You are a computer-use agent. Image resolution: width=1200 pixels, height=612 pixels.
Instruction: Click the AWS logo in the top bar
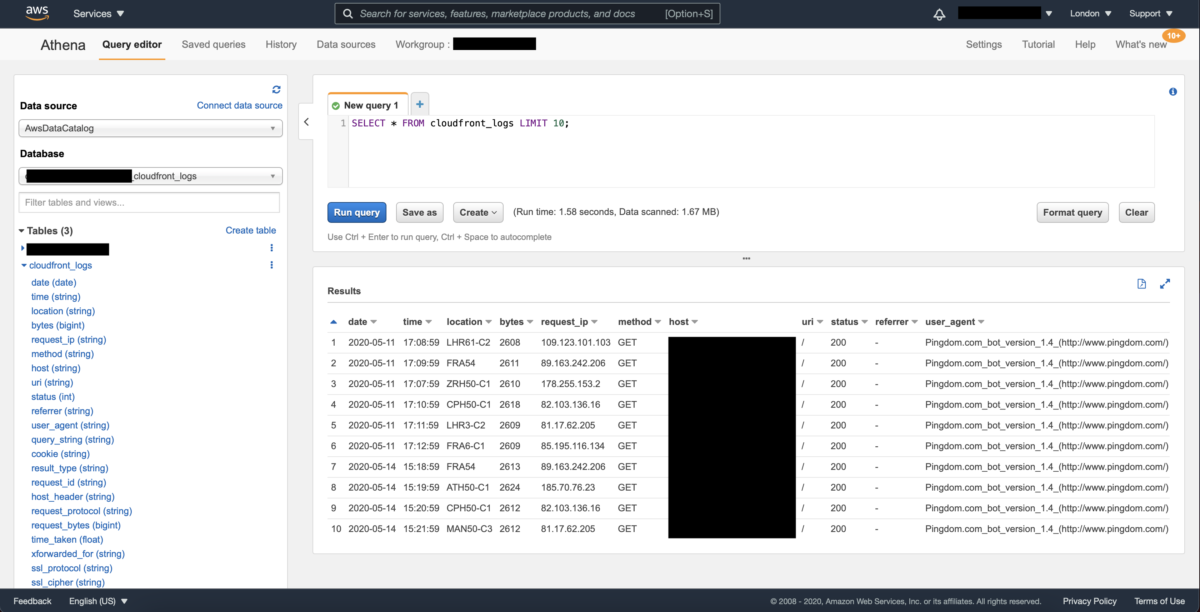click(36, 13)
